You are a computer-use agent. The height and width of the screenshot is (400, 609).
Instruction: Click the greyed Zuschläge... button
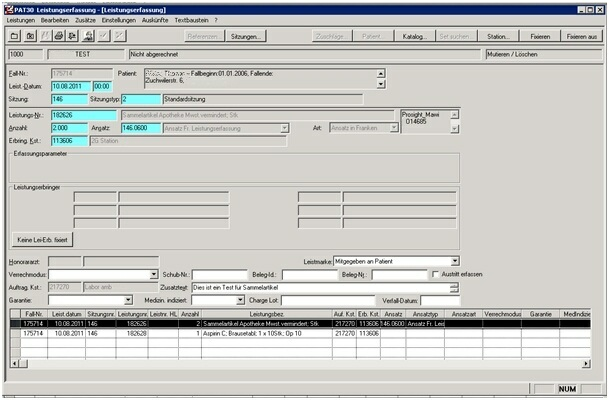[x=332, y=37]
